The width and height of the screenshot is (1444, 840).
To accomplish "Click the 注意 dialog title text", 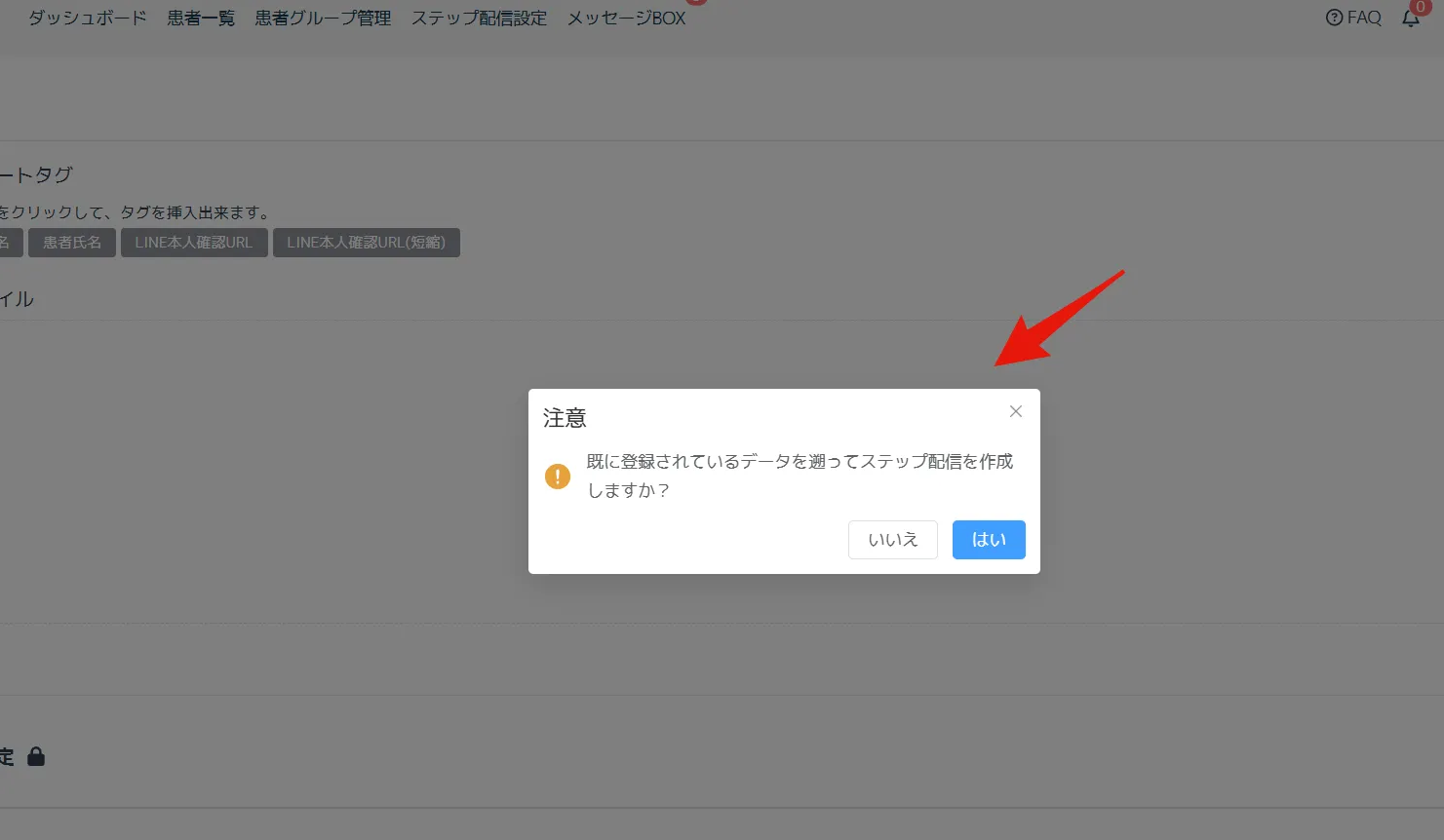I will coord(565,418).
